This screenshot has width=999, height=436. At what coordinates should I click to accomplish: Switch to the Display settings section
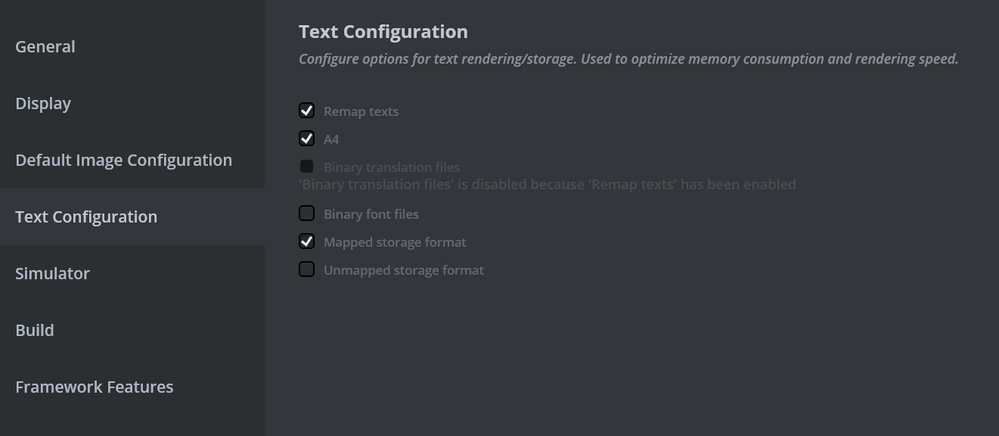(x=43, y=104)
